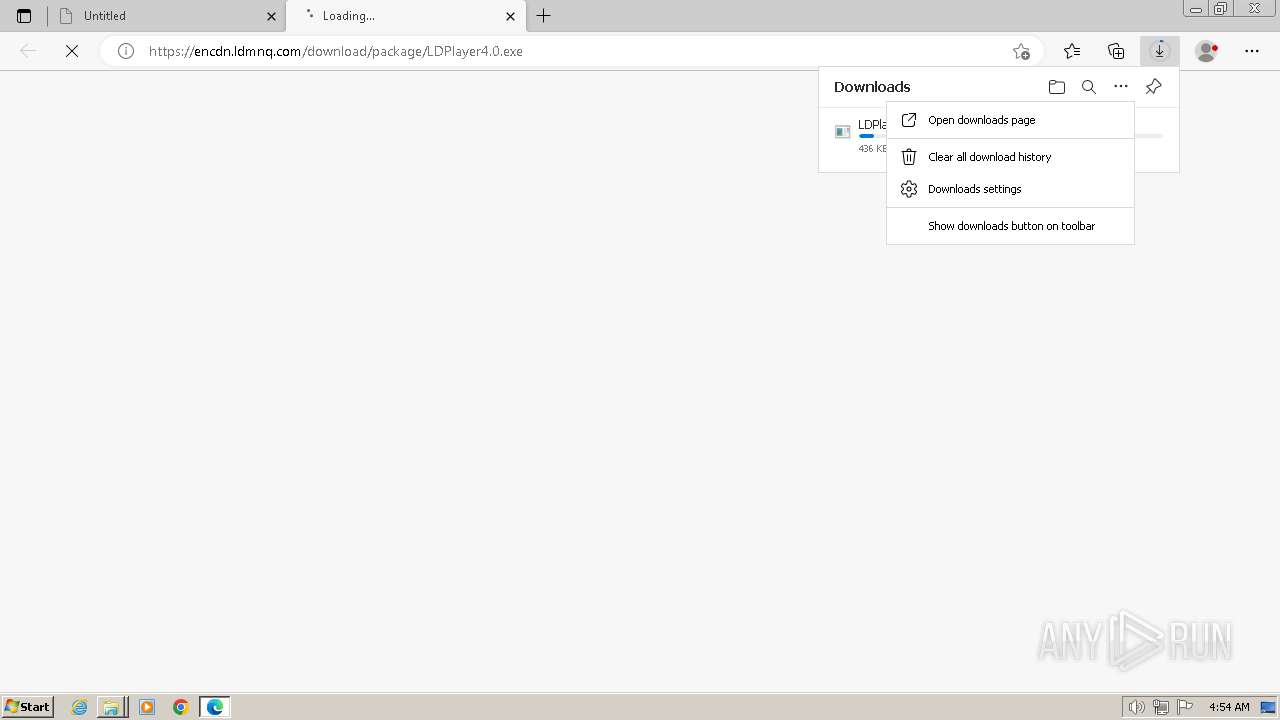Click the LDPlayer download file icon
The image size is (1280, 720).
coord(843,132)
